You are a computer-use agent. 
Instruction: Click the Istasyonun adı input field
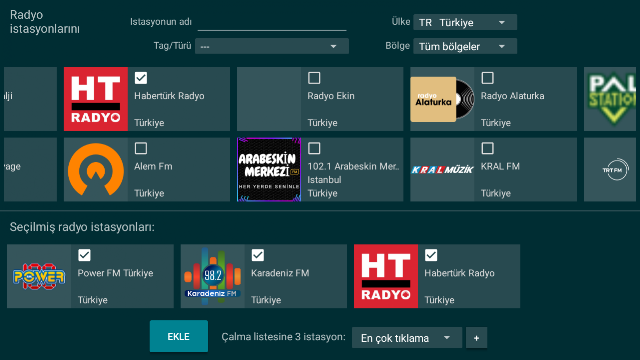tap(272, 22)
